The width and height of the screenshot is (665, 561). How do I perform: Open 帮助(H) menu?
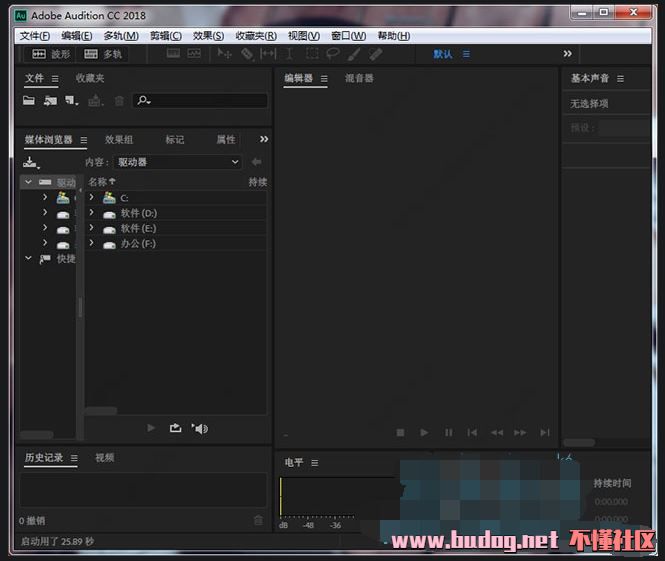point(394,36)
